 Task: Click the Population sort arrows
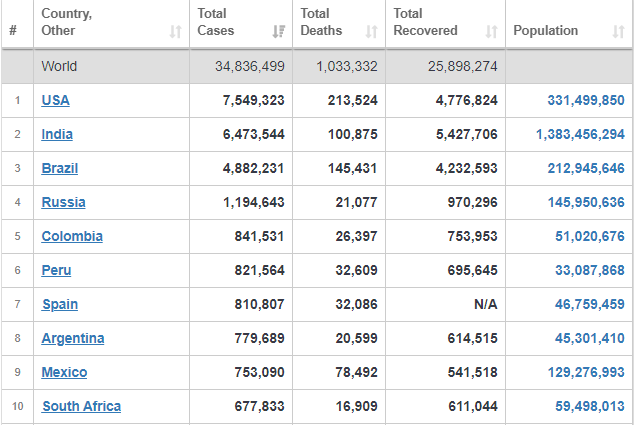pyautogui.click(x=618, y=31)
